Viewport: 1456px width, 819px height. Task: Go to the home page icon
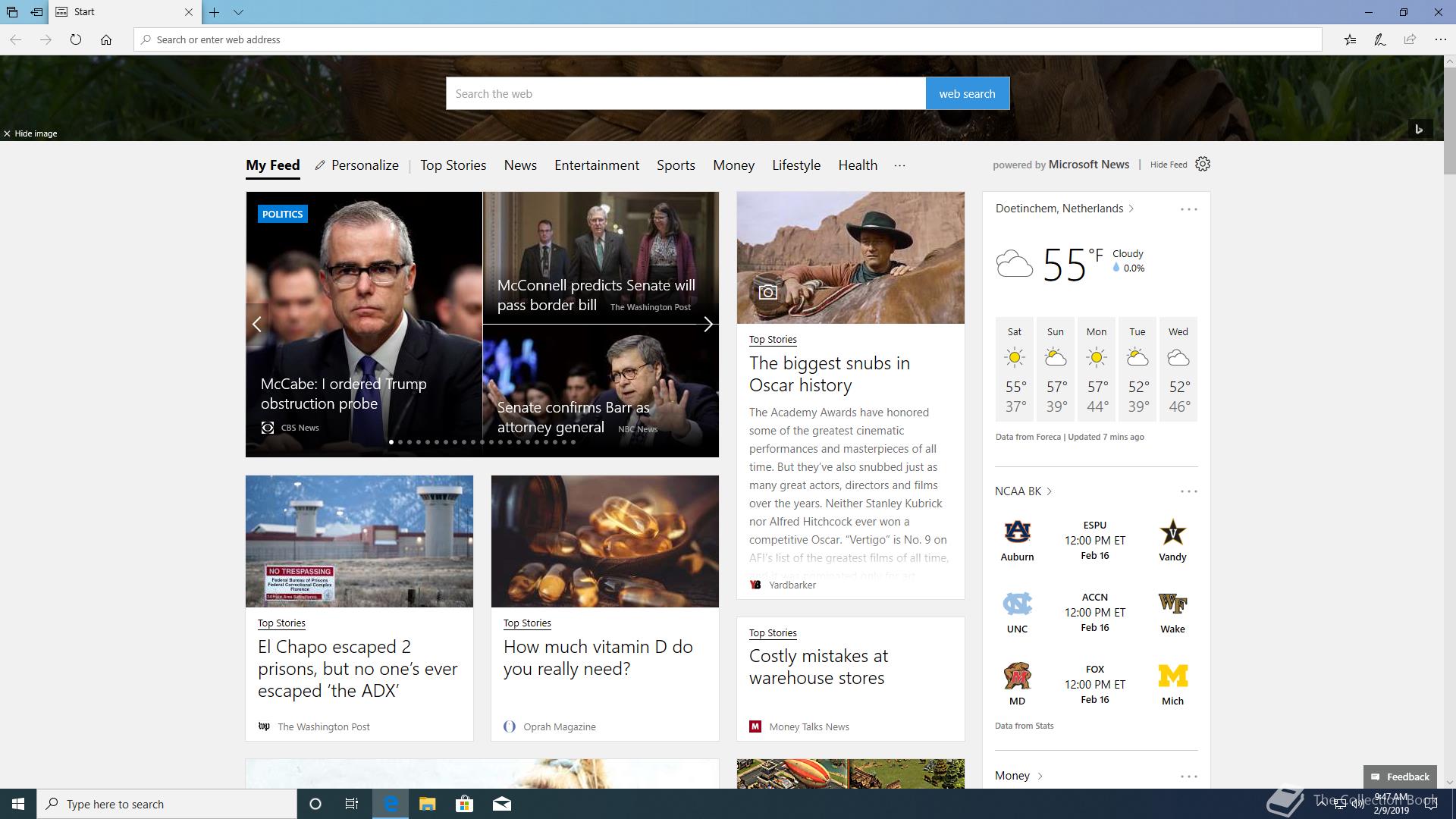coord(106,39)
